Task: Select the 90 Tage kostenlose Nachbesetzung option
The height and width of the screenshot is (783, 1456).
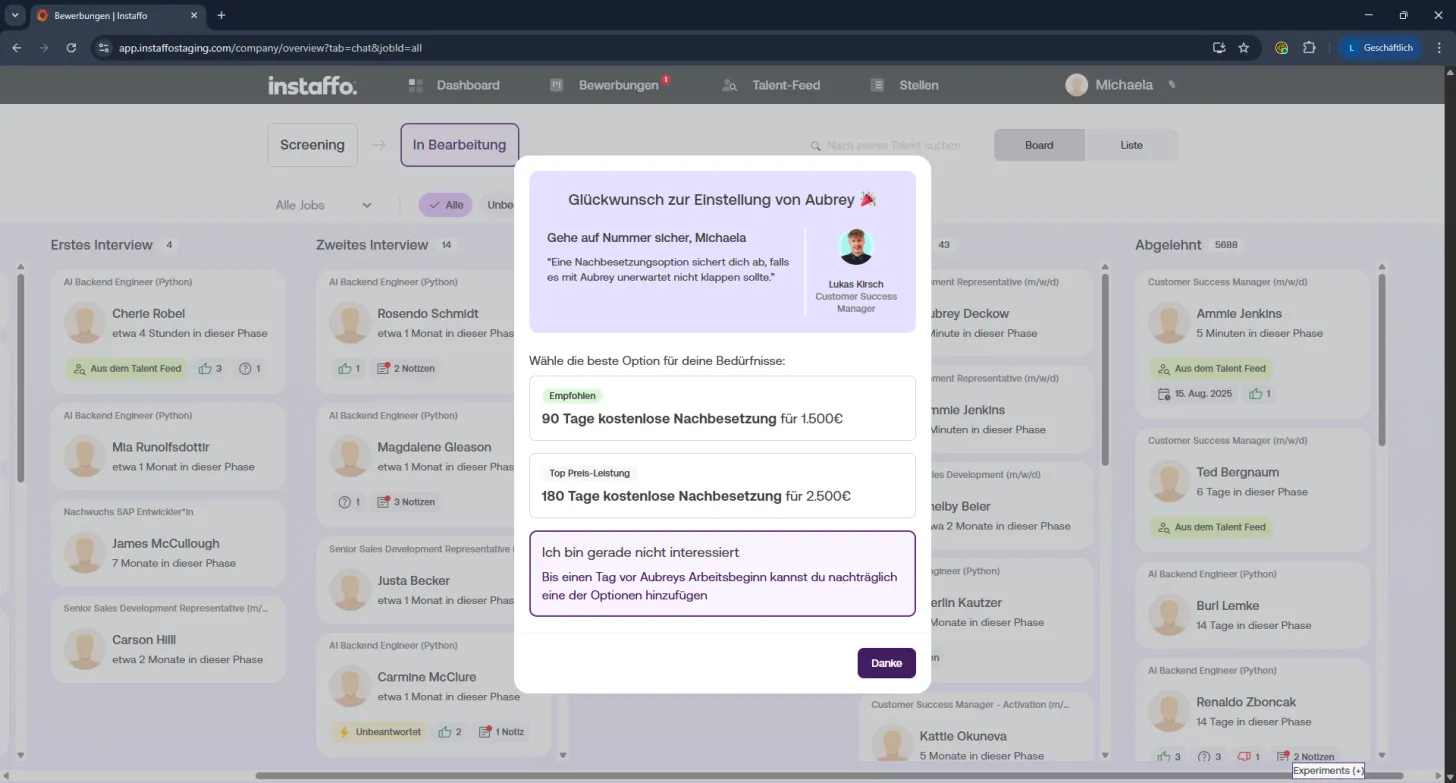Action: point(722,408)
